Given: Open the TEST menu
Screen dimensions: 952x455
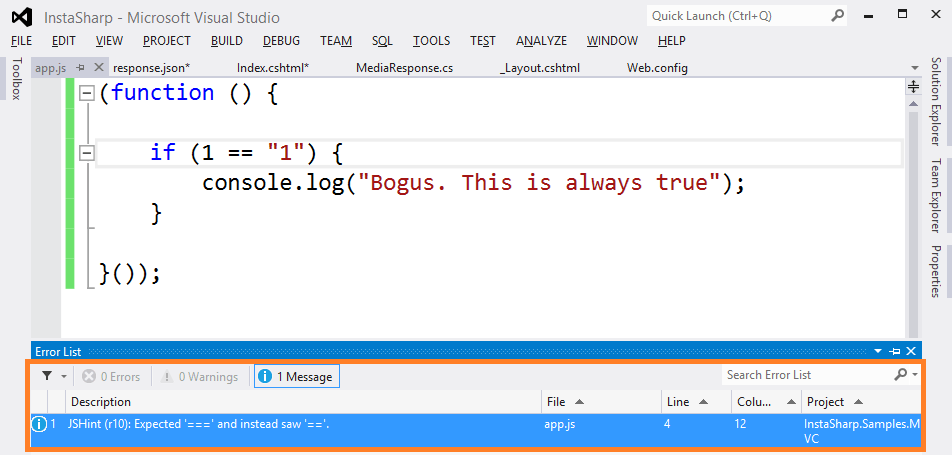Looking at the screenshot, I should tap(483, 41).
